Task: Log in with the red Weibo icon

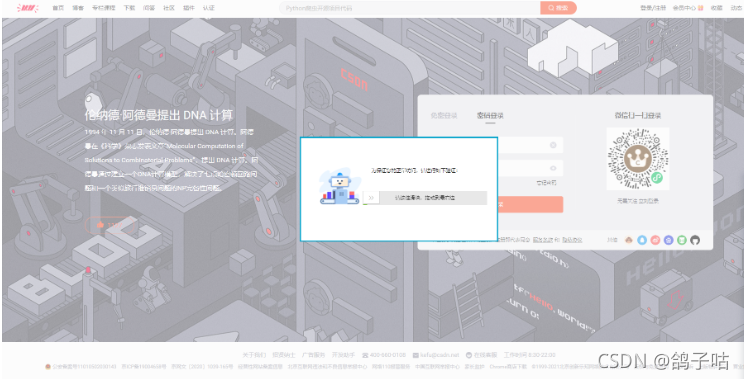Action: pos(655,240)
